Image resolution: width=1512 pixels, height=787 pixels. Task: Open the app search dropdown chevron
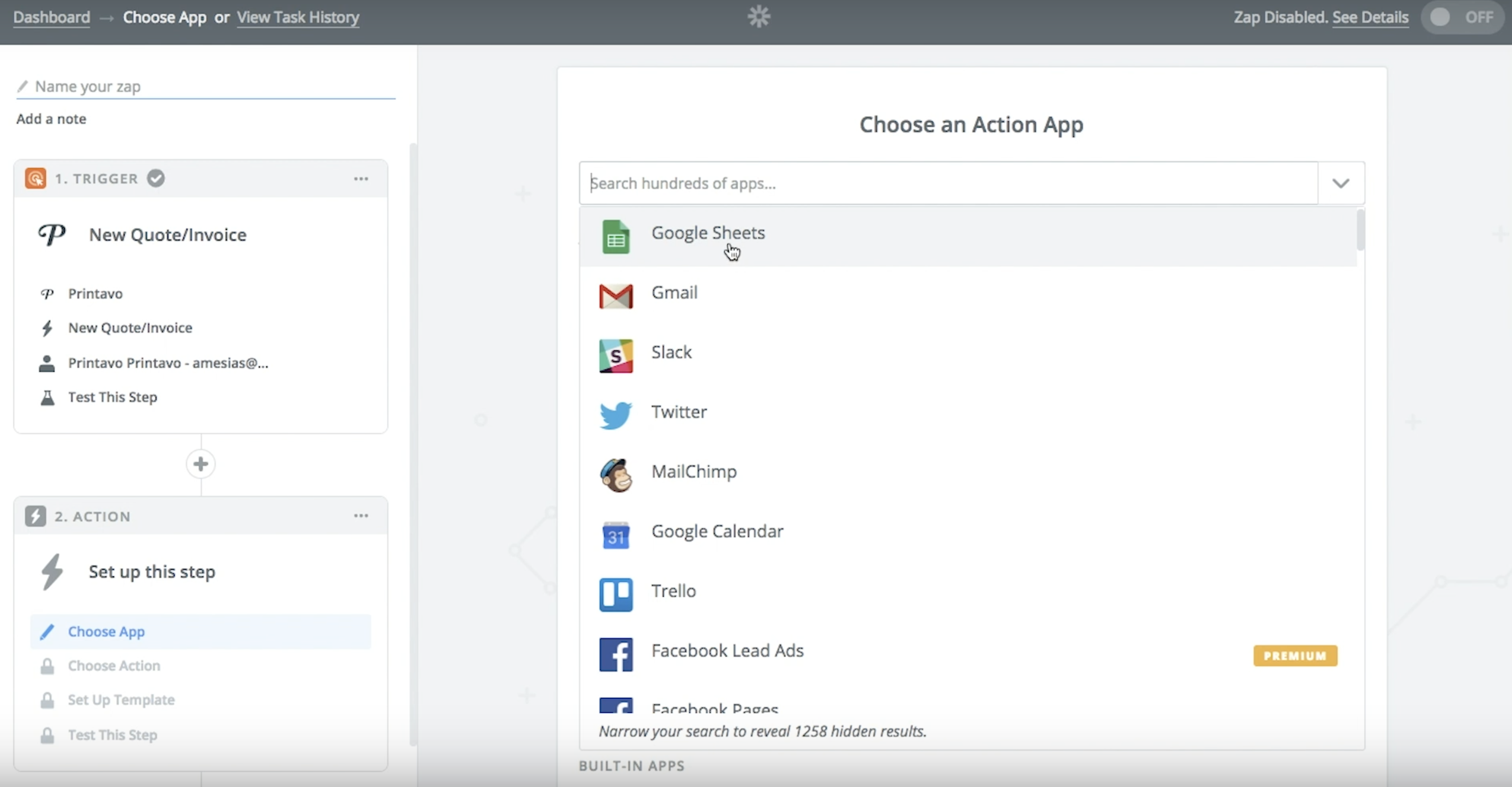pyautogui.click(x=1341, y=183)
